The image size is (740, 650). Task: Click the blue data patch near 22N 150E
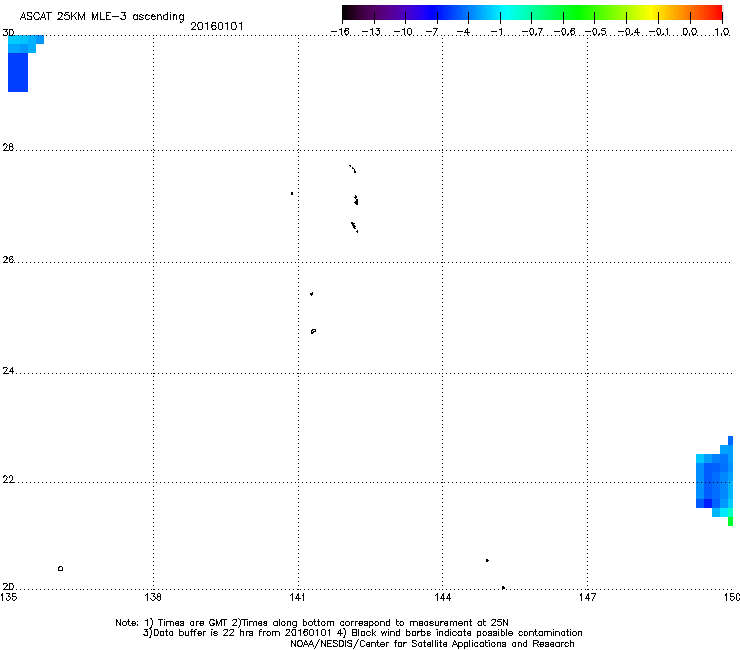point(715,481)
